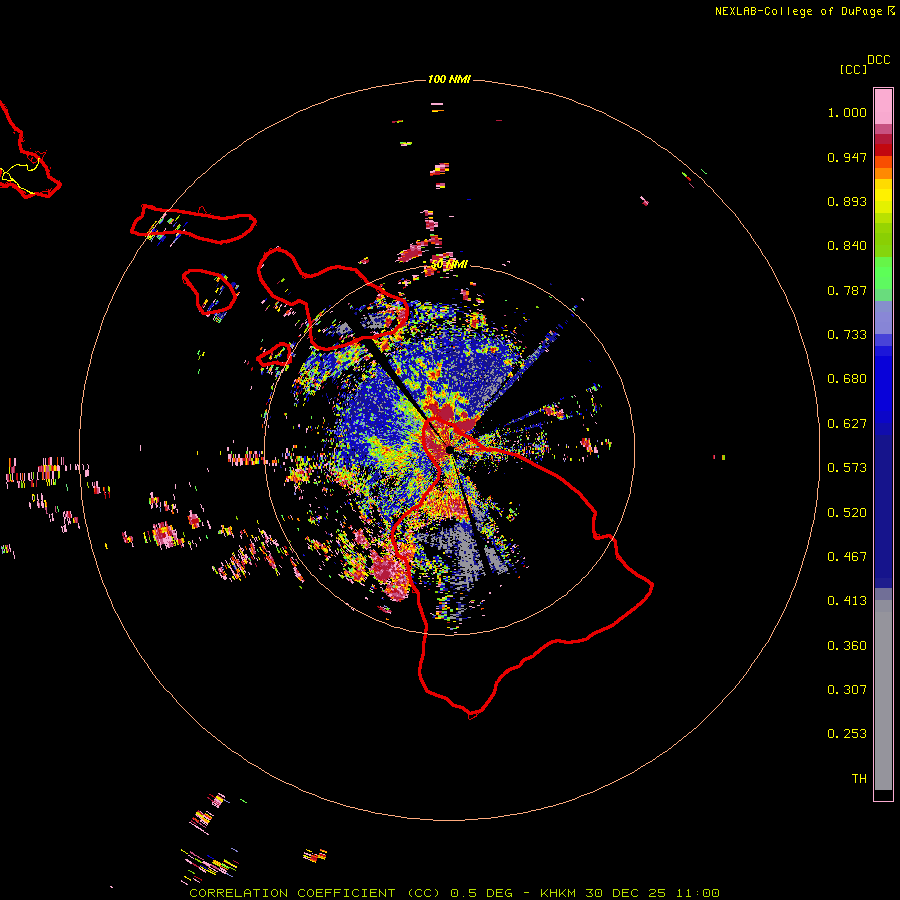
Task: Click the 0.840 legend value
Action: pos(847,246)
